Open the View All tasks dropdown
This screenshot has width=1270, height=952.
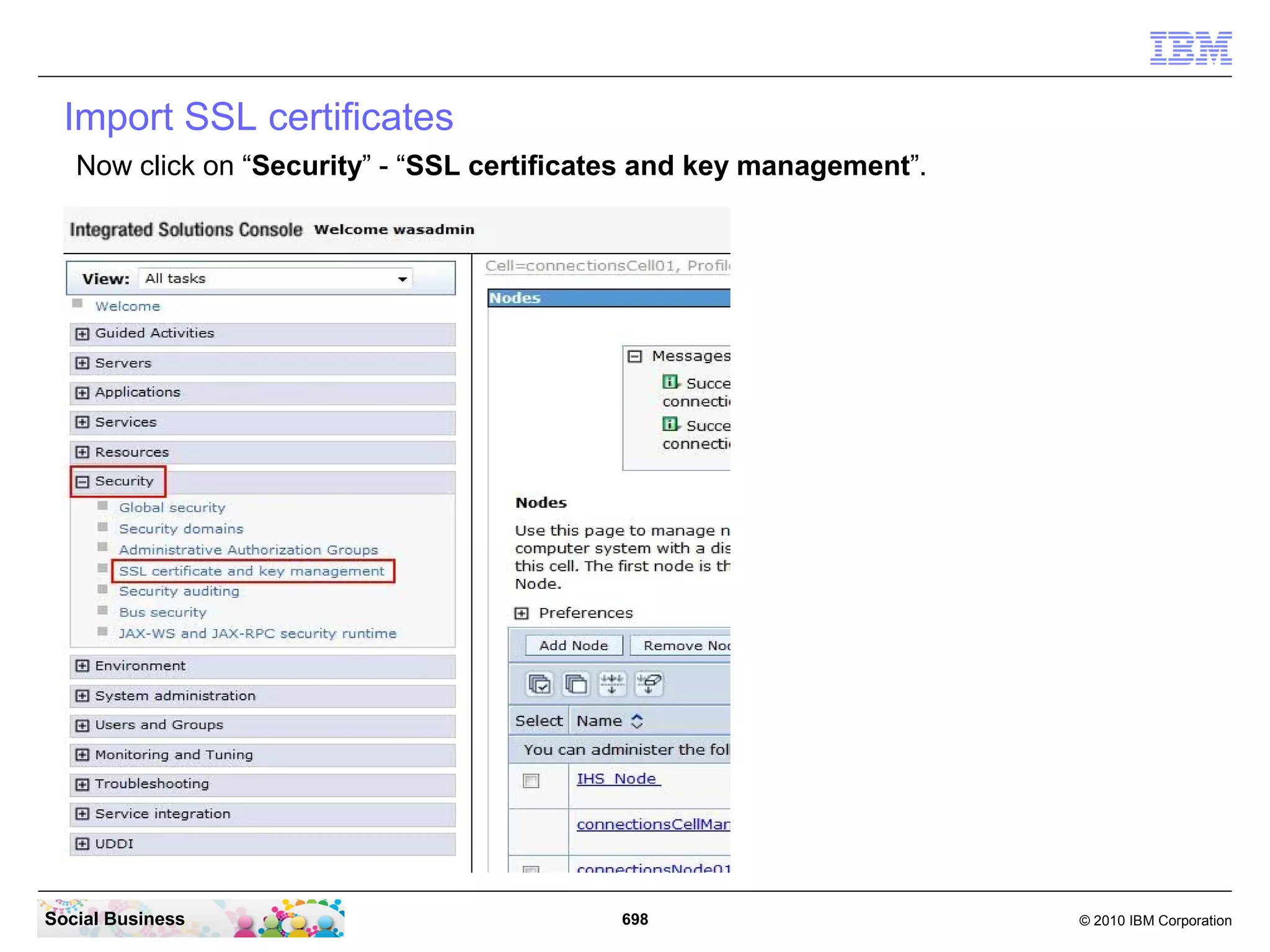click(275, 279)
